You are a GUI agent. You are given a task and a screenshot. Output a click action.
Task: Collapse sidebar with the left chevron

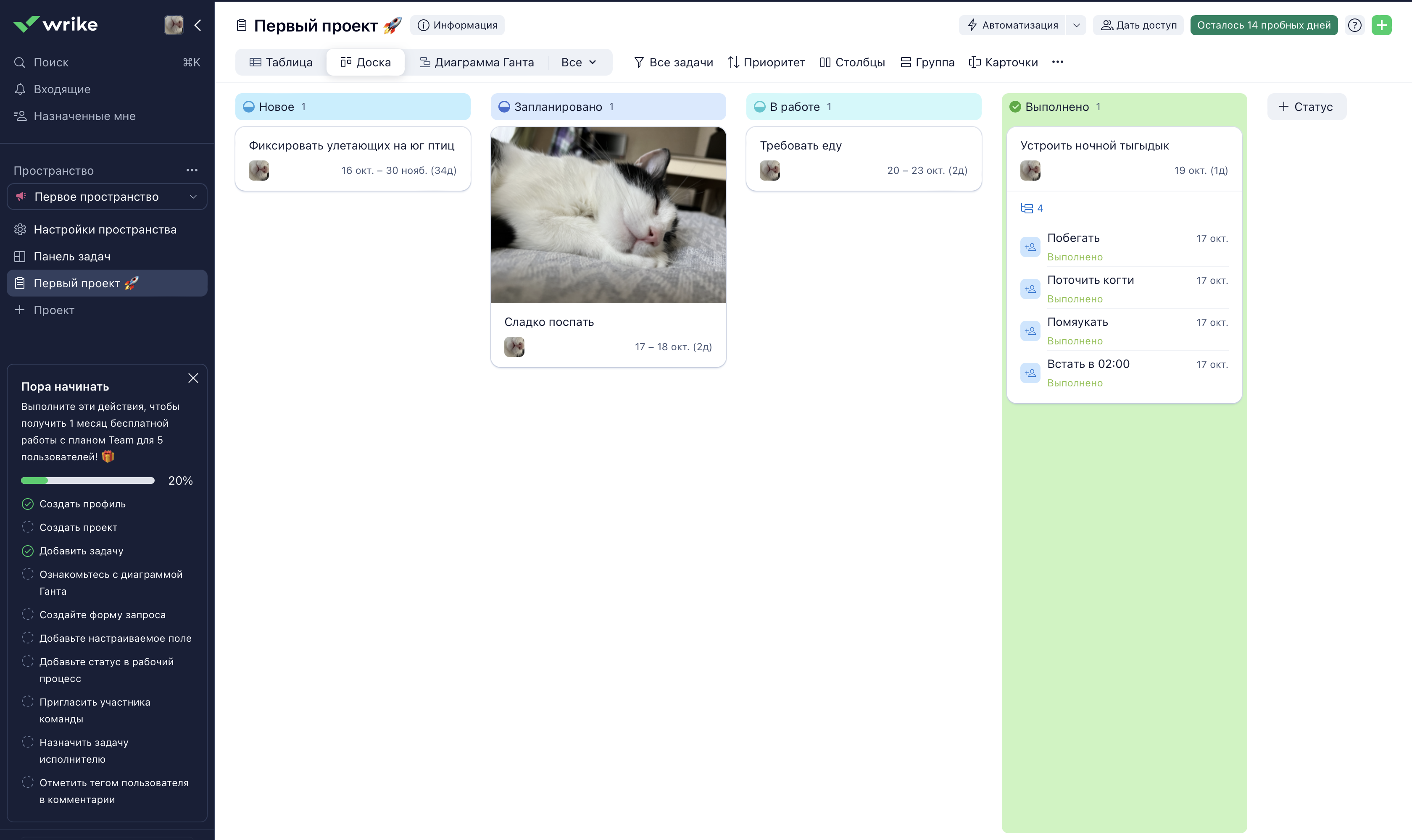198,25
